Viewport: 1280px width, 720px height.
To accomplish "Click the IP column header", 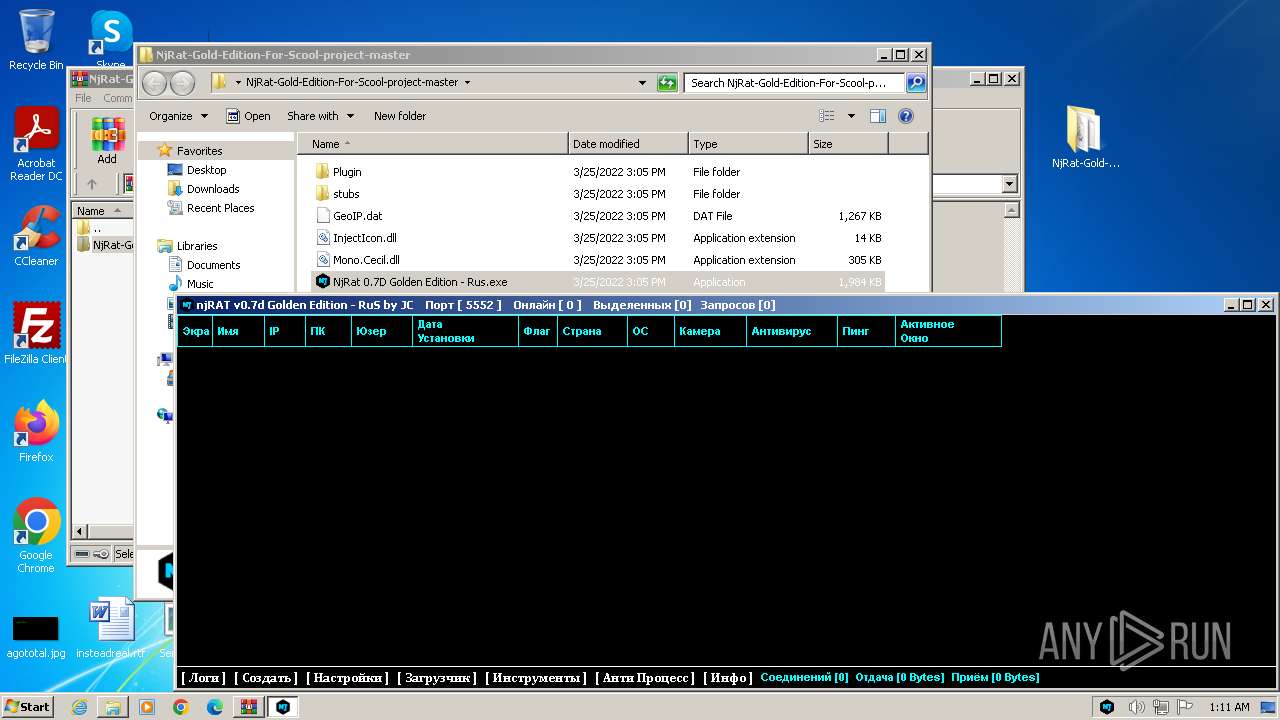I will (285, 331).
